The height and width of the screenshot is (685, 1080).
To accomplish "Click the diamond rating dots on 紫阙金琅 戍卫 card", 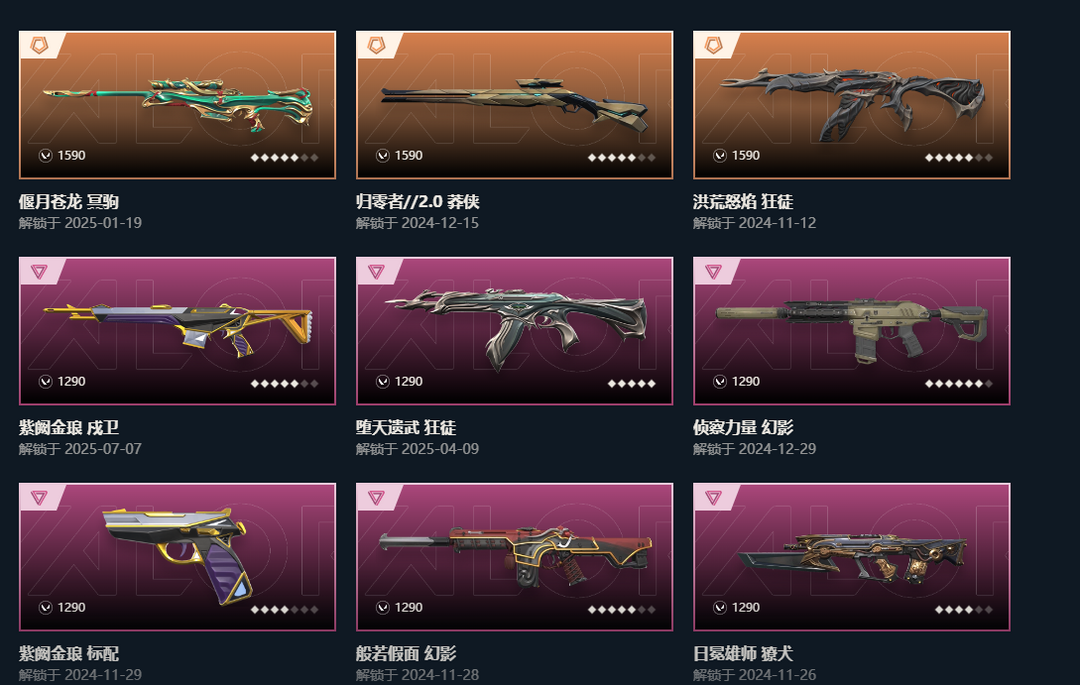I will pyautogui.click(x=284, y=383).
